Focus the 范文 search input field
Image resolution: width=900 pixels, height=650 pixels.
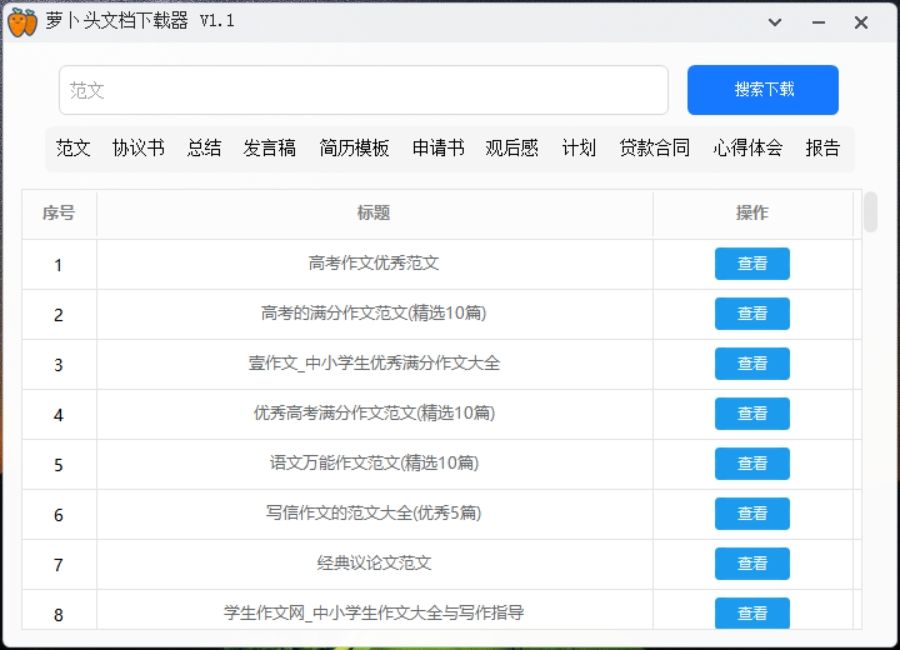point(363,90)
